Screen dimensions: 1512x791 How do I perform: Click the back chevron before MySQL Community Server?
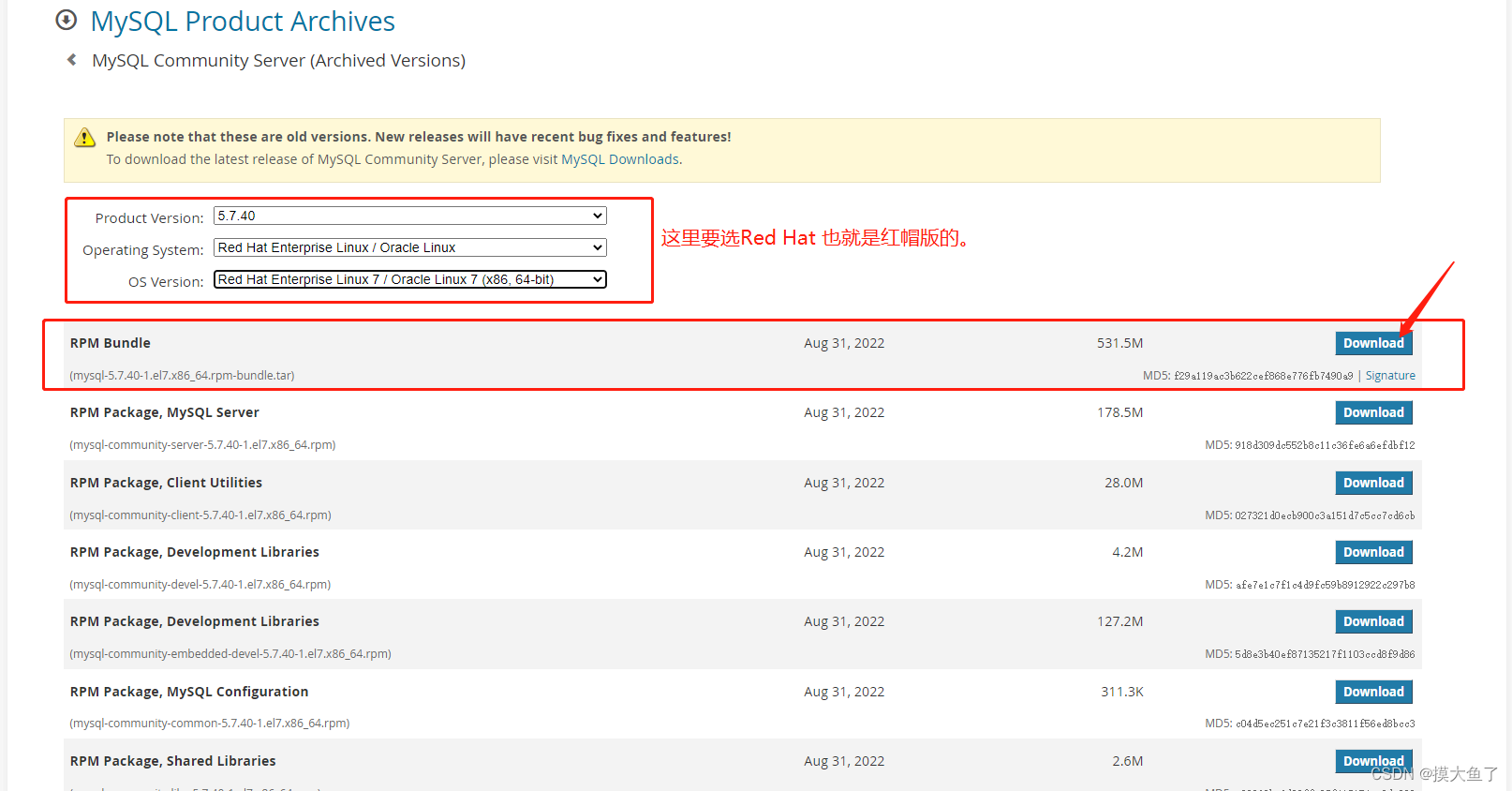pos(72,60)
